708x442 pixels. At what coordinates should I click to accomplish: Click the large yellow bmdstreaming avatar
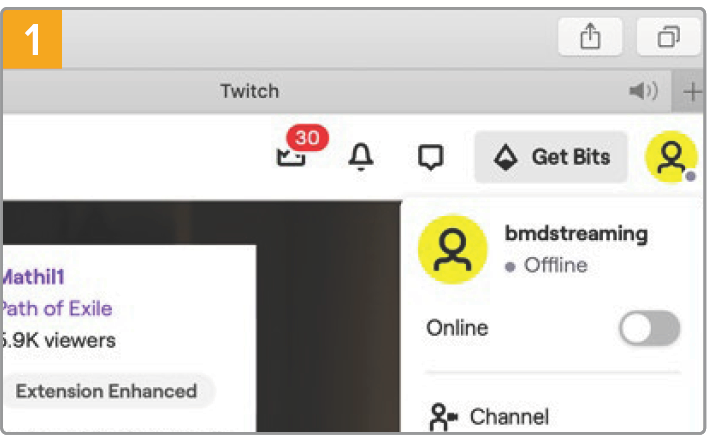pyautogui.click(x=452, y=250)
